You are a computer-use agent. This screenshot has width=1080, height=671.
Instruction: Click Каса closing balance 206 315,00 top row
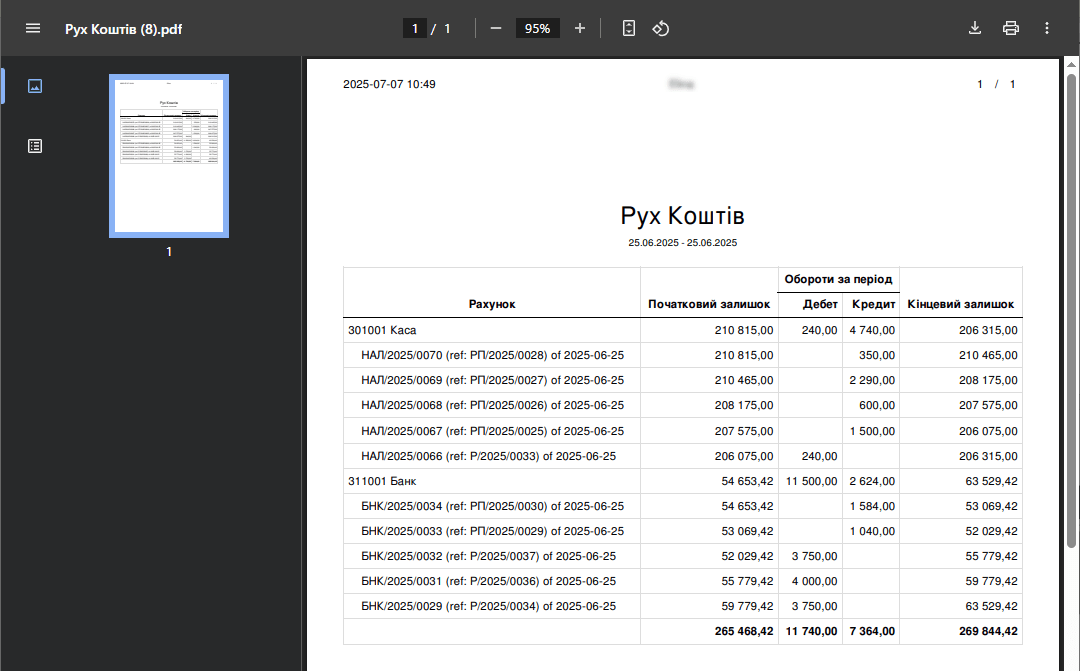click(x=988, y=330)
